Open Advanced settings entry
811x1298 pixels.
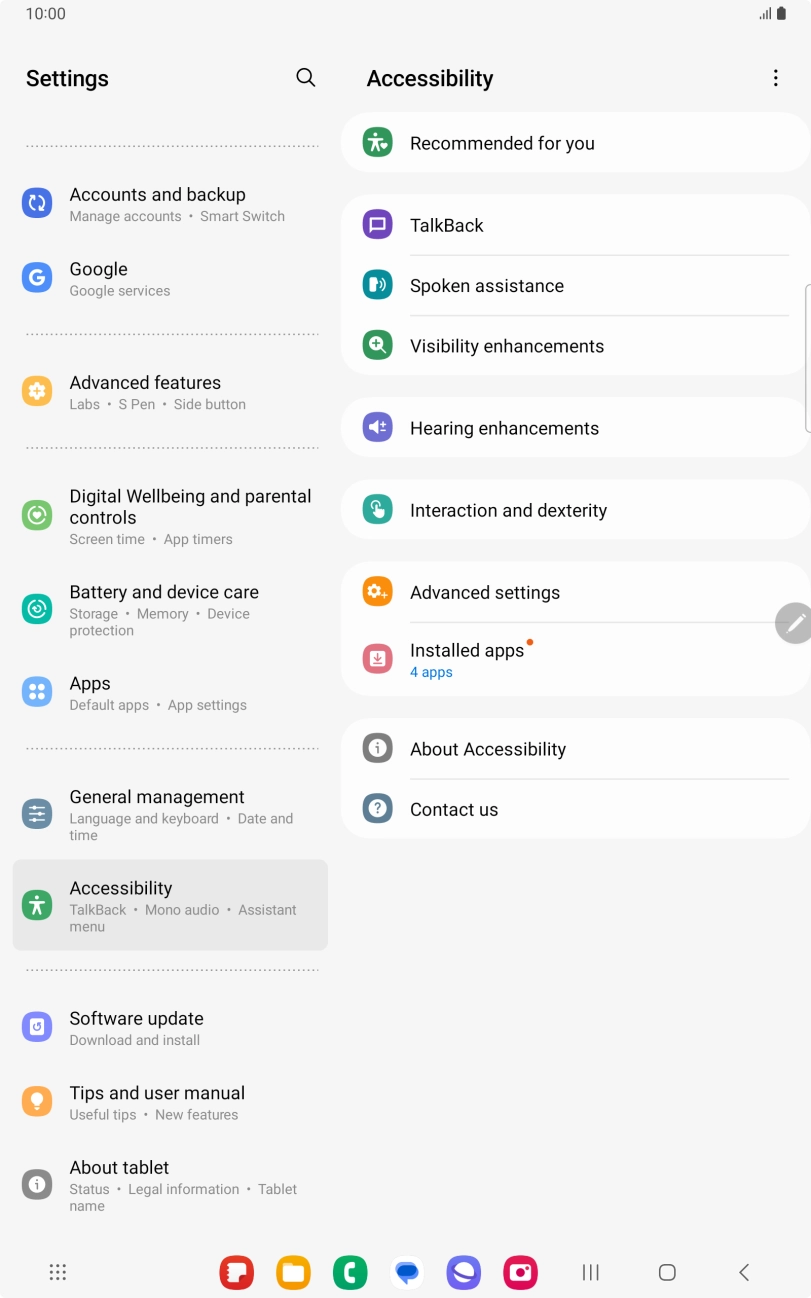click(x=575, y=592)
